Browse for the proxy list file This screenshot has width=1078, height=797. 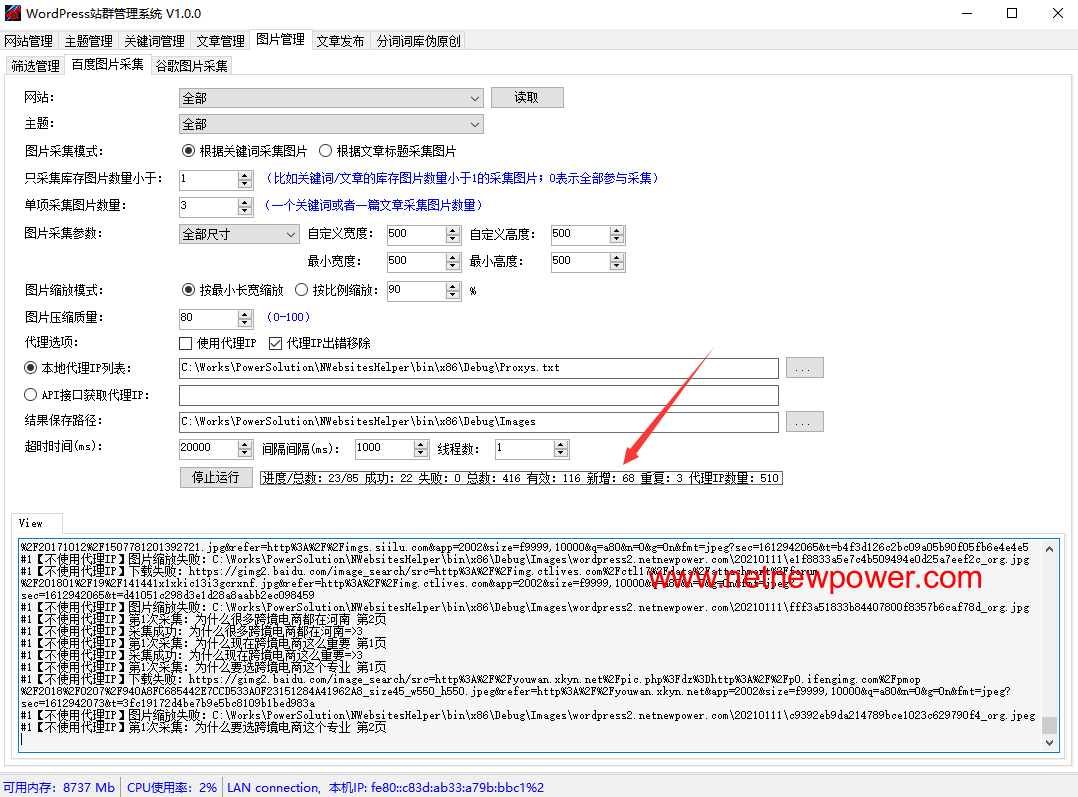[x=804, y=368]
